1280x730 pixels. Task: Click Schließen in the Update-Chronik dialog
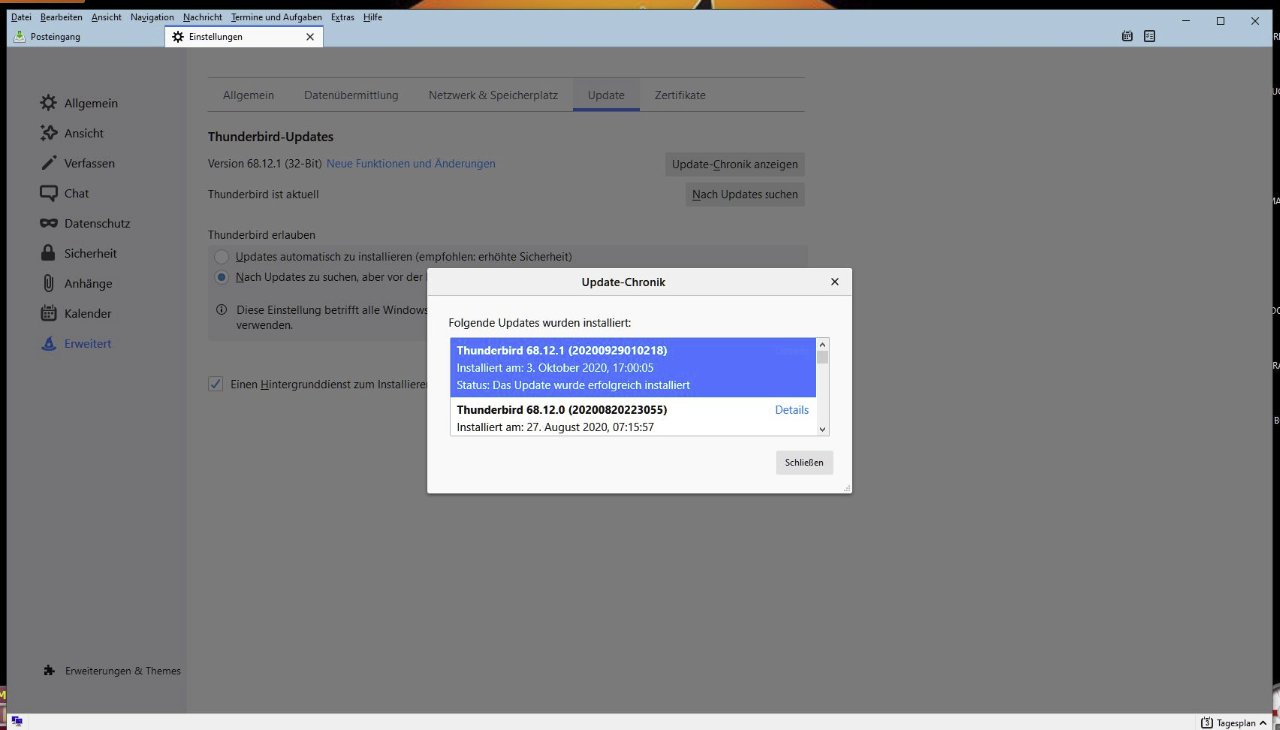[804, 463]
